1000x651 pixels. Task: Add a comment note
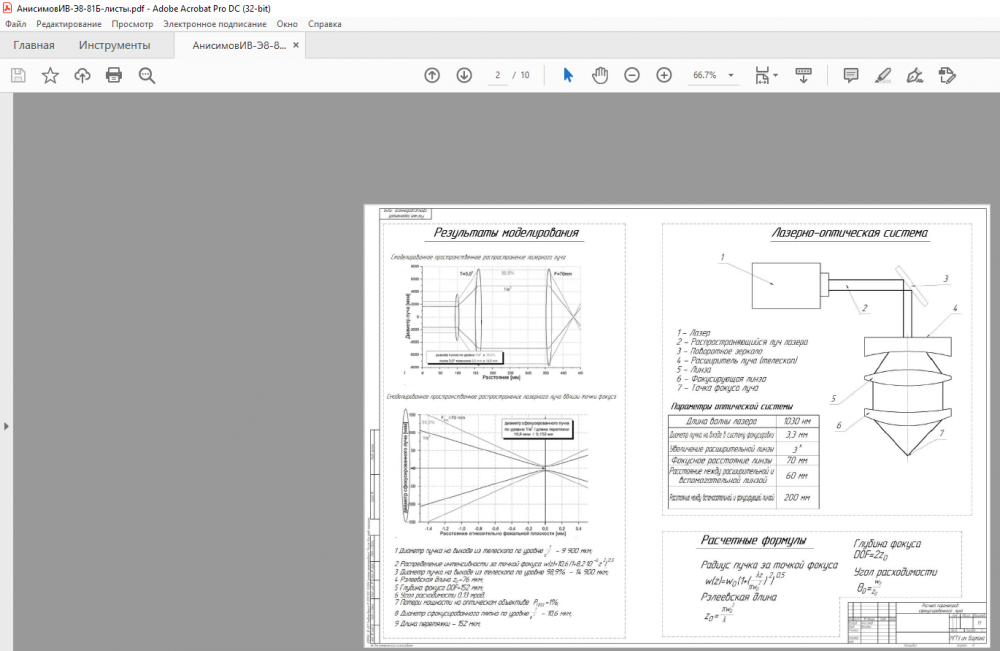pos(851,75)
